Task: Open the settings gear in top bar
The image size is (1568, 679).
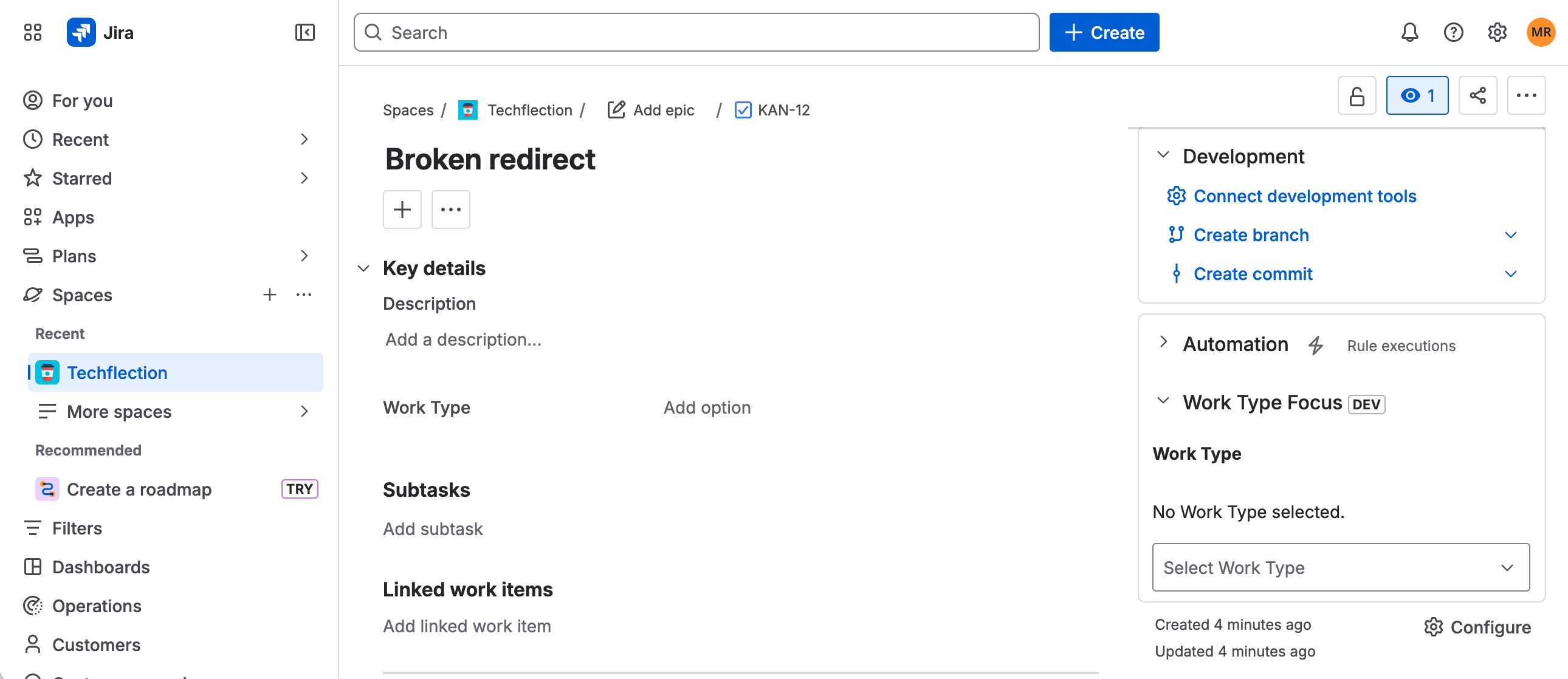Action: click(x=1497, y=32)
